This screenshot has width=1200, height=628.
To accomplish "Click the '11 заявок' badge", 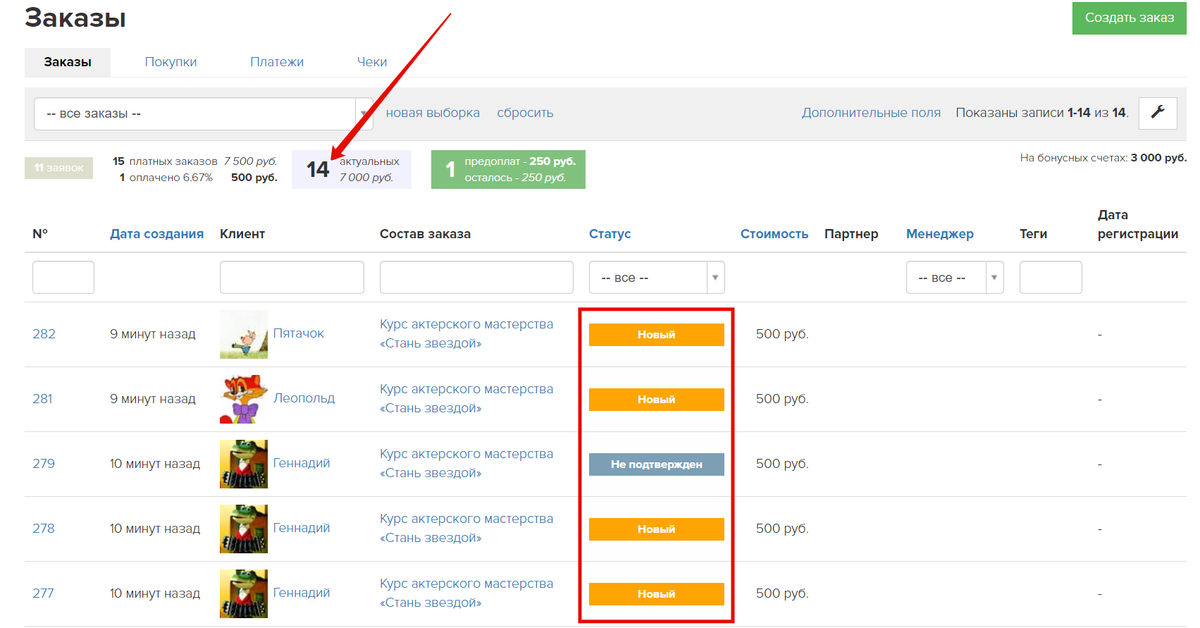I will click(x=59, y=167).
